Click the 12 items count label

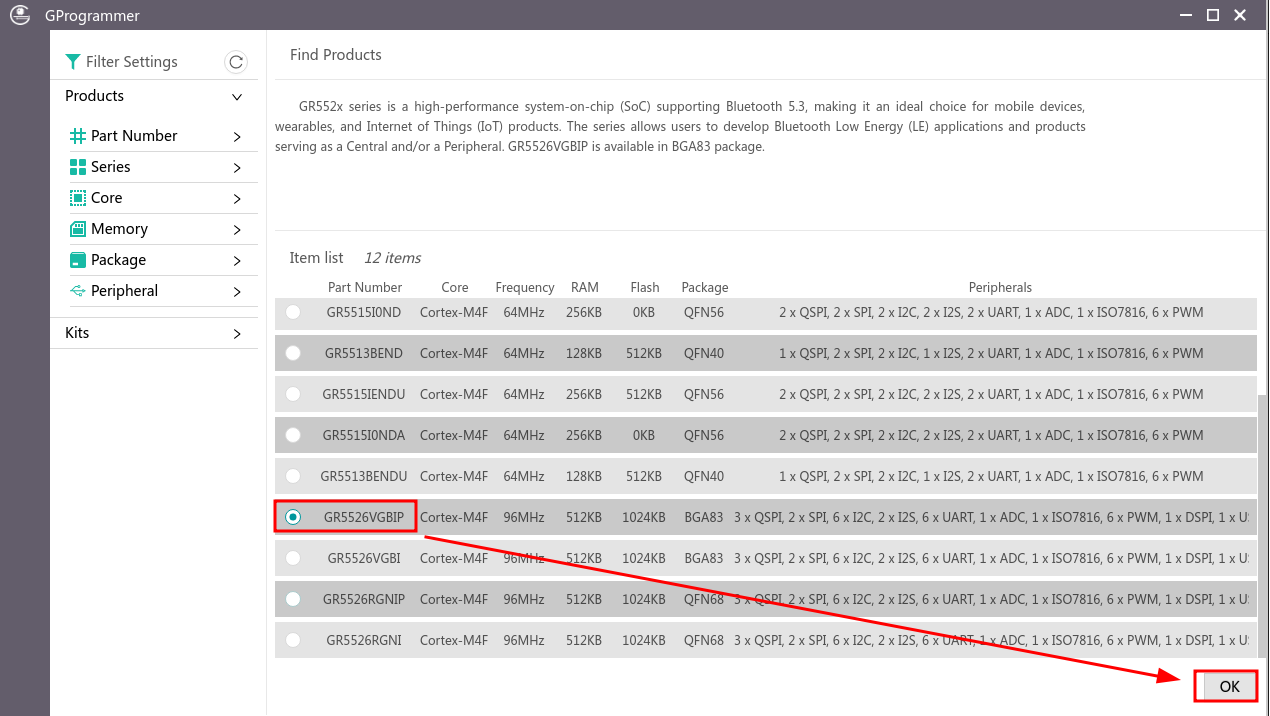click(x=392, y=258)
